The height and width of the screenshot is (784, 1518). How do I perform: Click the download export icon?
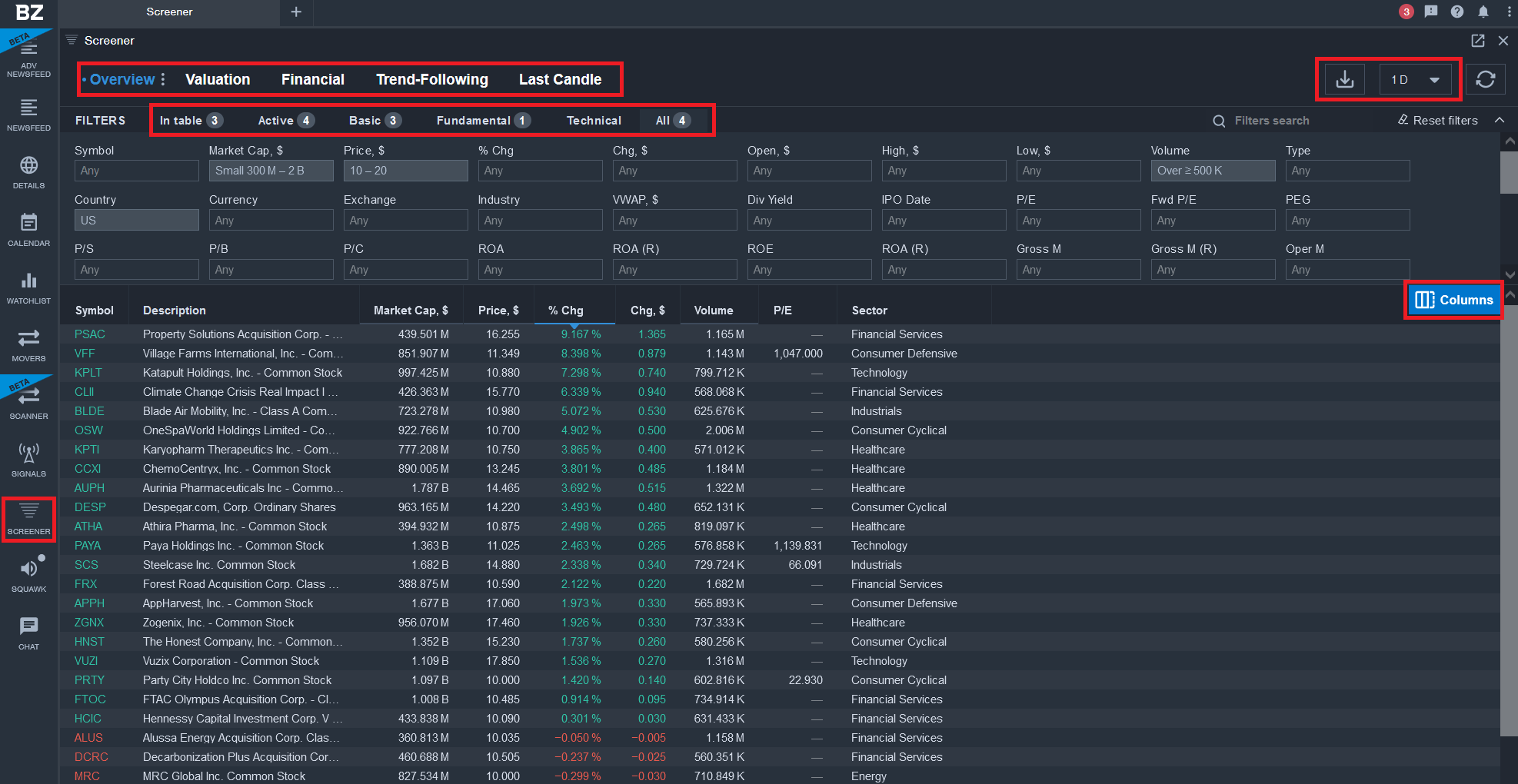coord(1344,79)
